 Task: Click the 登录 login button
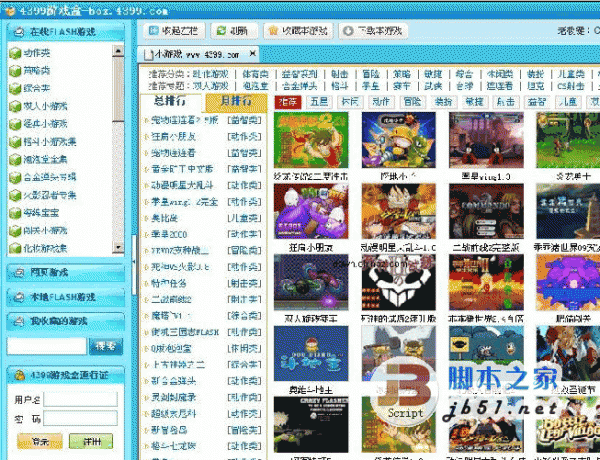[40, 441]
